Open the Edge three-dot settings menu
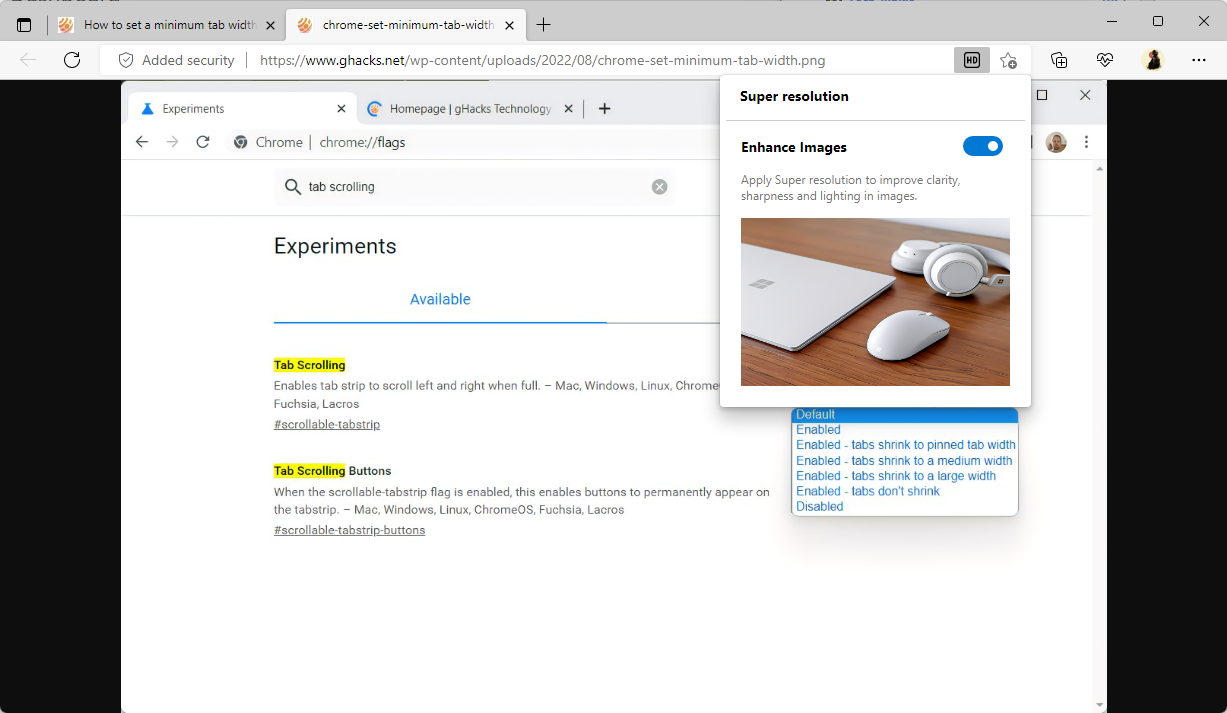This screenshot has width=1227, height=713. tap(1198, 60)
